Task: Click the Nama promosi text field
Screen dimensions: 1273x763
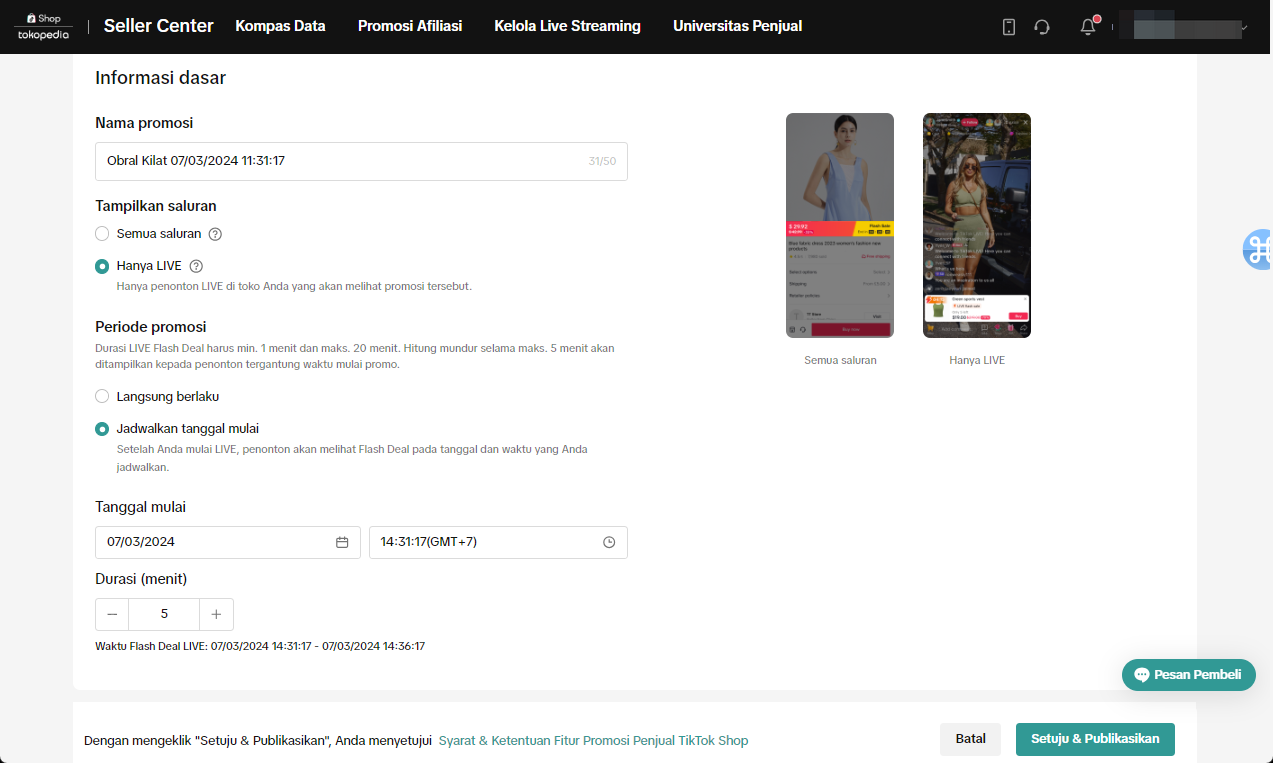Action: [x=340, y=161]
